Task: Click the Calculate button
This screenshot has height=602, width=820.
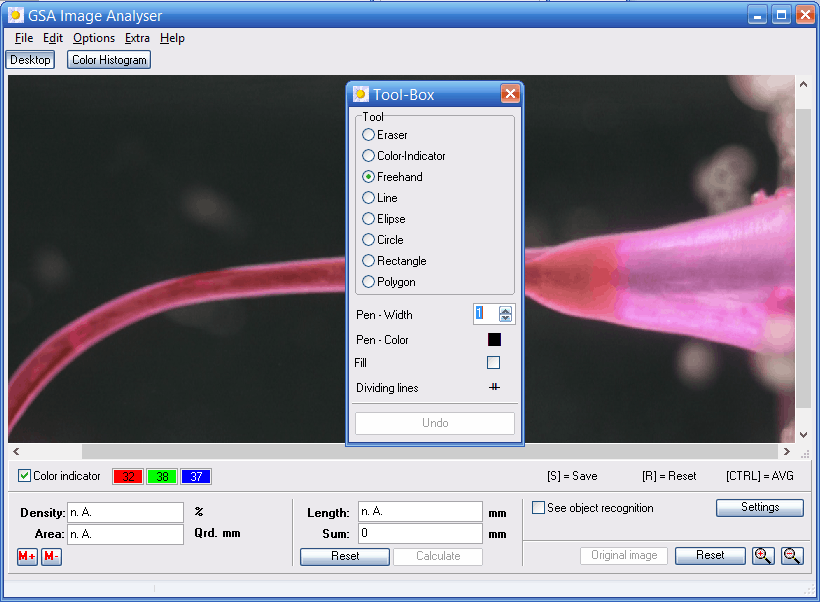Action: coord(438,556)
